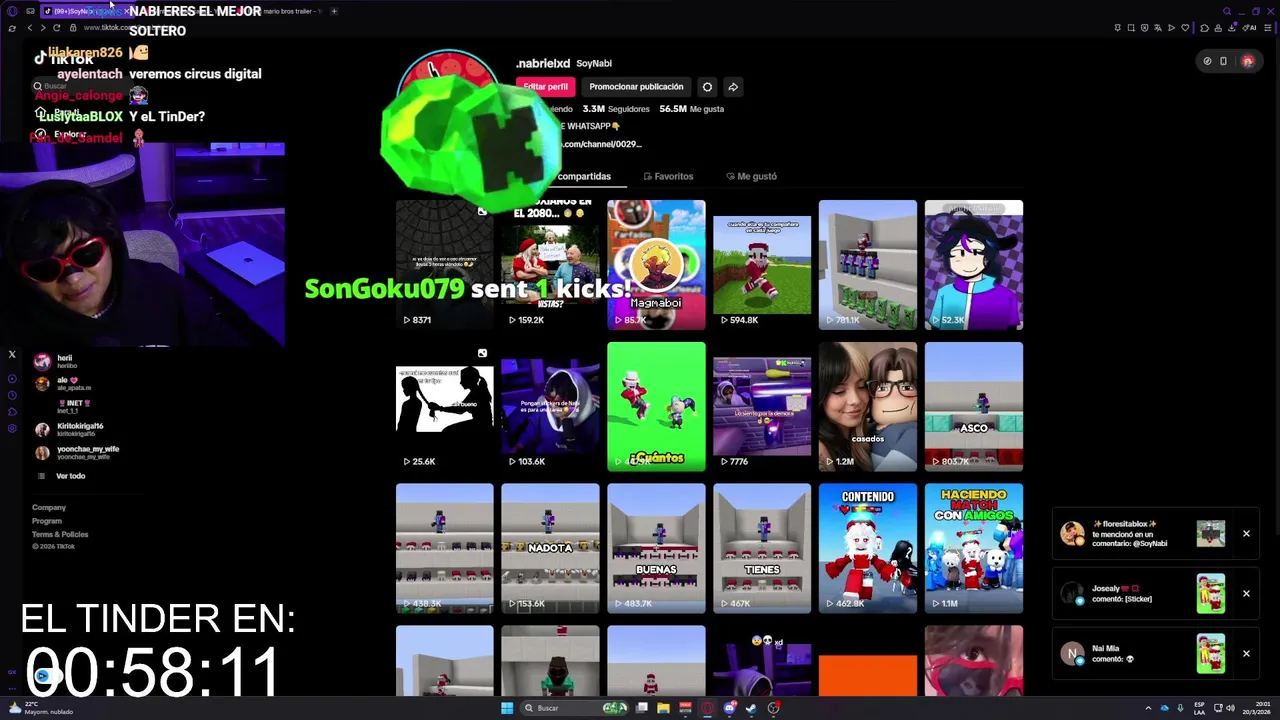Open the ASCO video thumbnail
Screen dimensions: 1280x720
tap(974, 407)
